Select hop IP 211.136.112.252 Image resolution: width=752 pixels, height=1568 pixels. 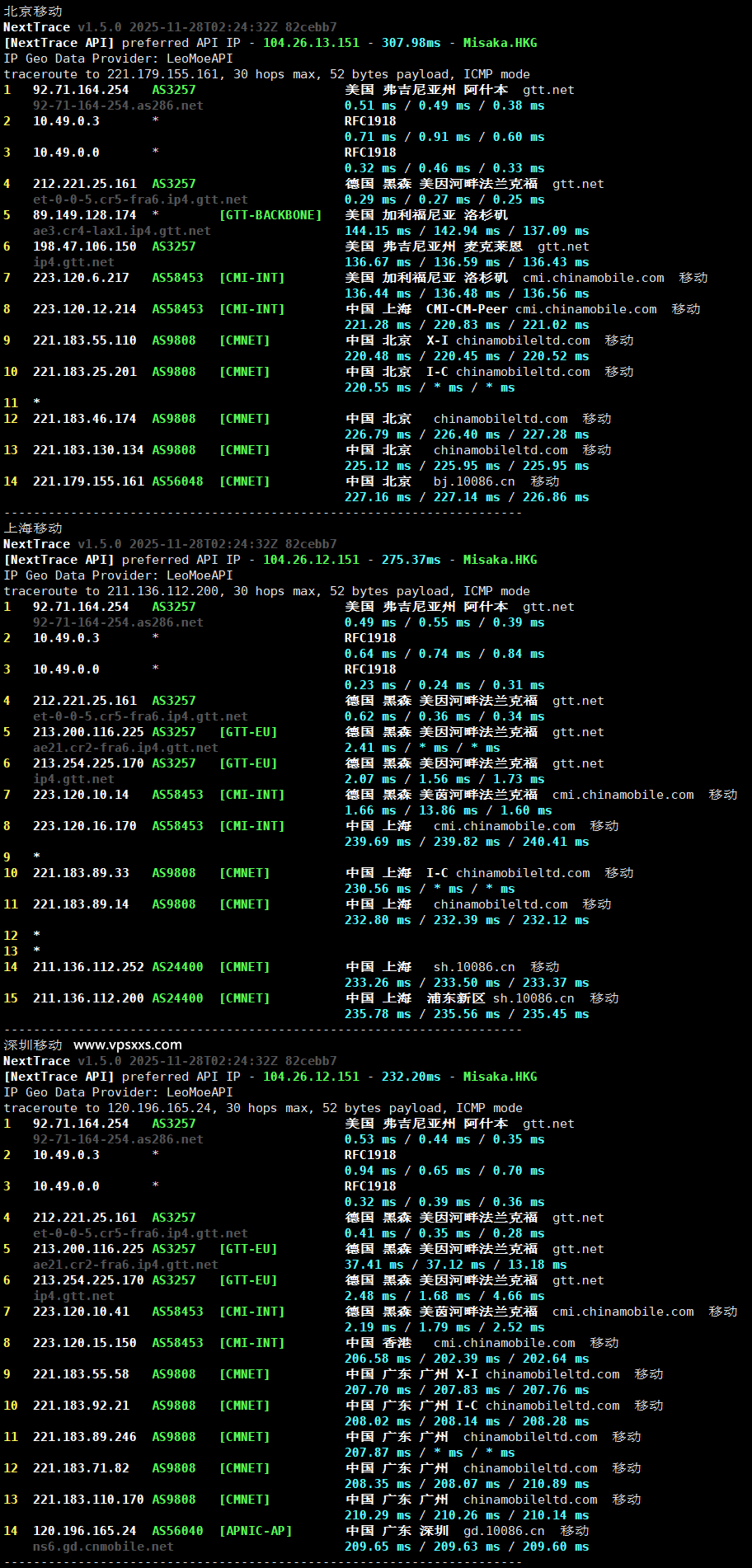pos(88,967)
